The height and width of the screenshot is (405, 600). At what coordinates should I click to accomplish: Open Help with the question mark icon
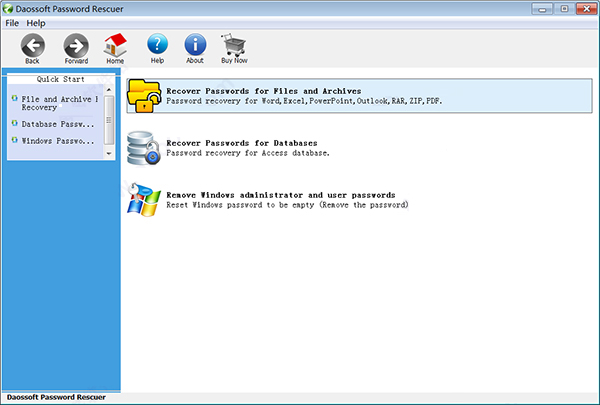click(x=157, y=44)
